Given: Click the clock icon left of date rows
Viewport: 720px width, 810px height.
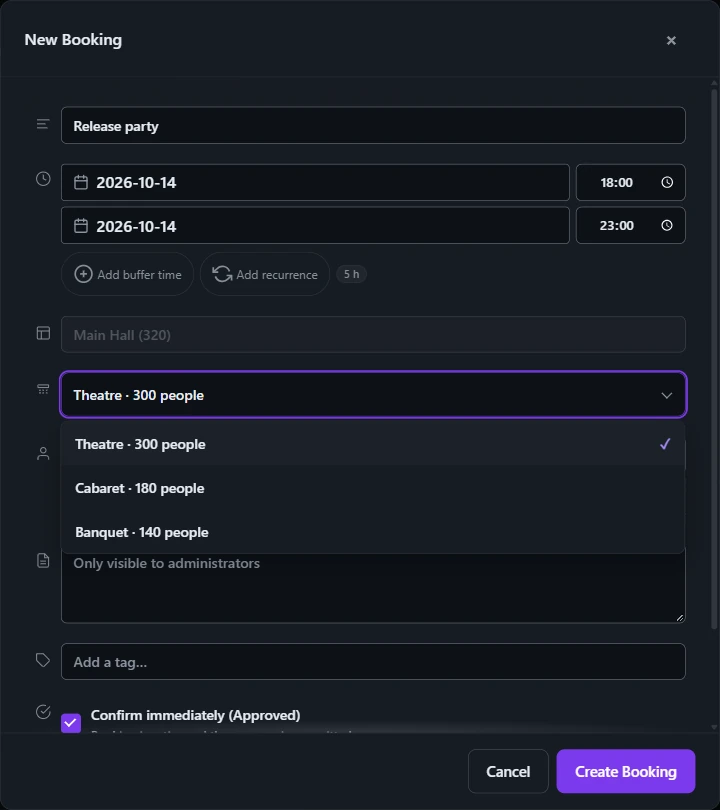Looking at the screenshot, I should click(x=43, y=179).
